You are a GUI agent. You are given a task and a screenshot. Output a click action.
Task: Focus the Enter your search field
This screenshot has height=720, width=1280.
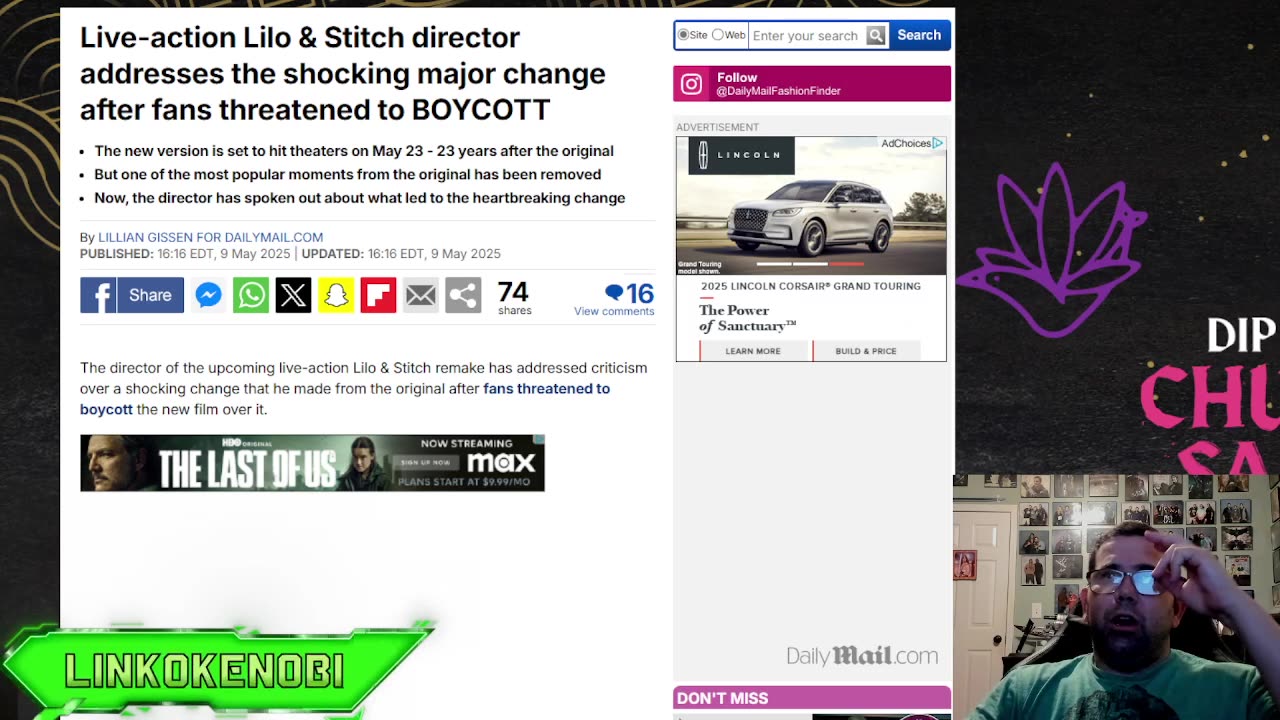point(807,36)
